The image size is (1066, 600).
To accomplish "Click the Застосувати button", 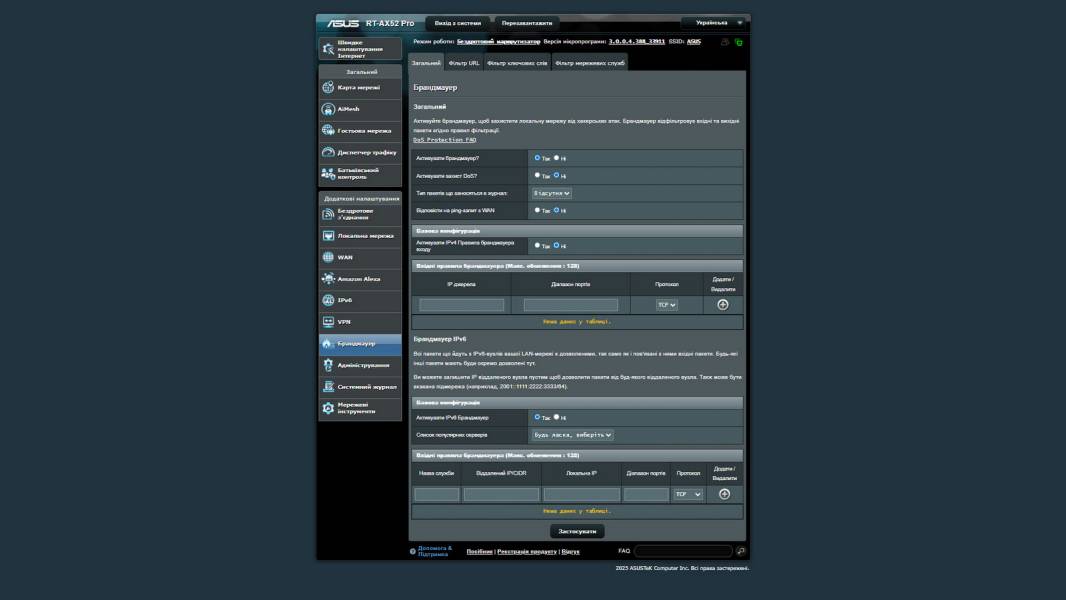I will point(577,531).
